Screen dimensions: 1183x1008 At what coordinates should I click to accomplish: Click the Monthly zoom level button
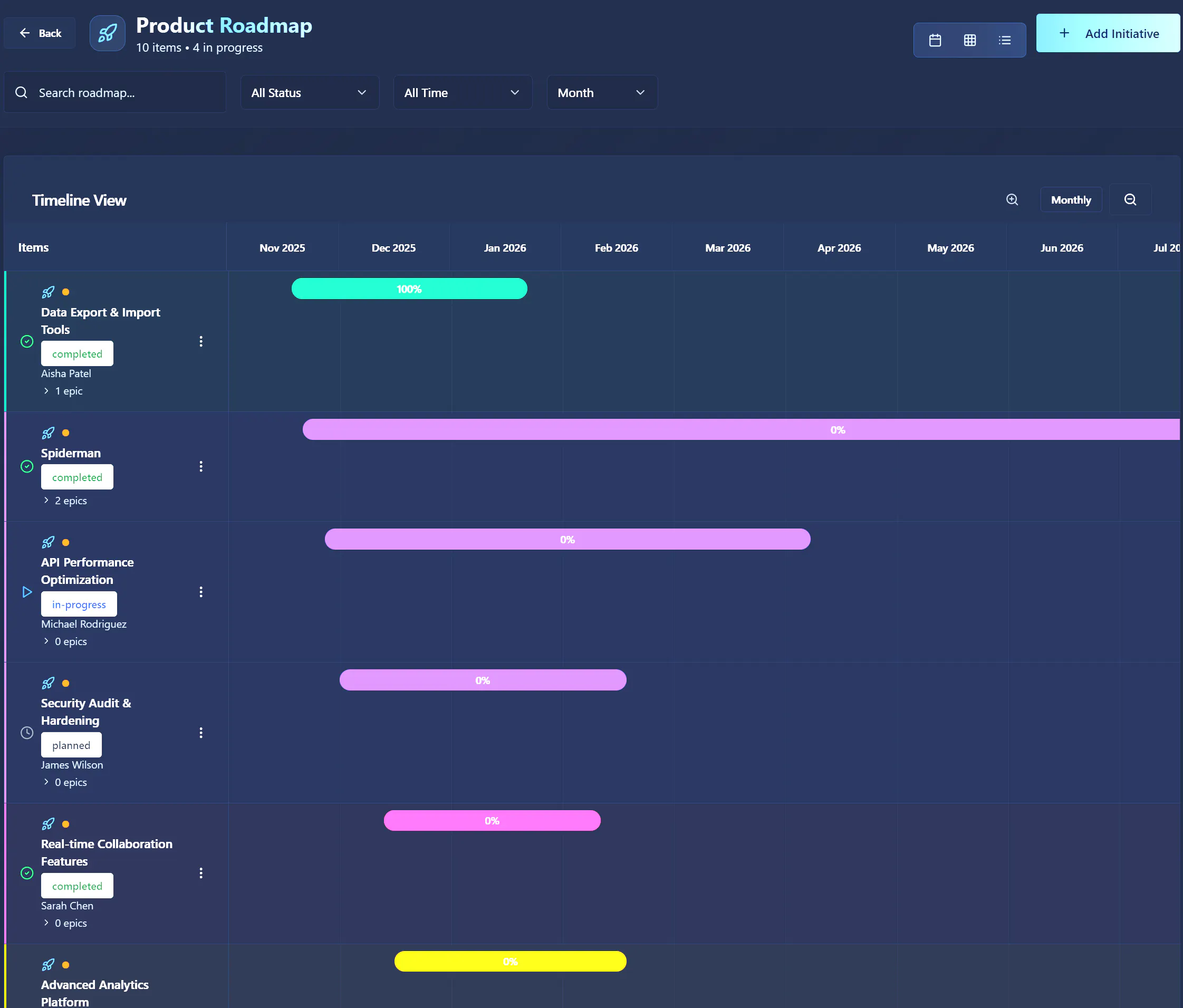[x=1071, y=200]
